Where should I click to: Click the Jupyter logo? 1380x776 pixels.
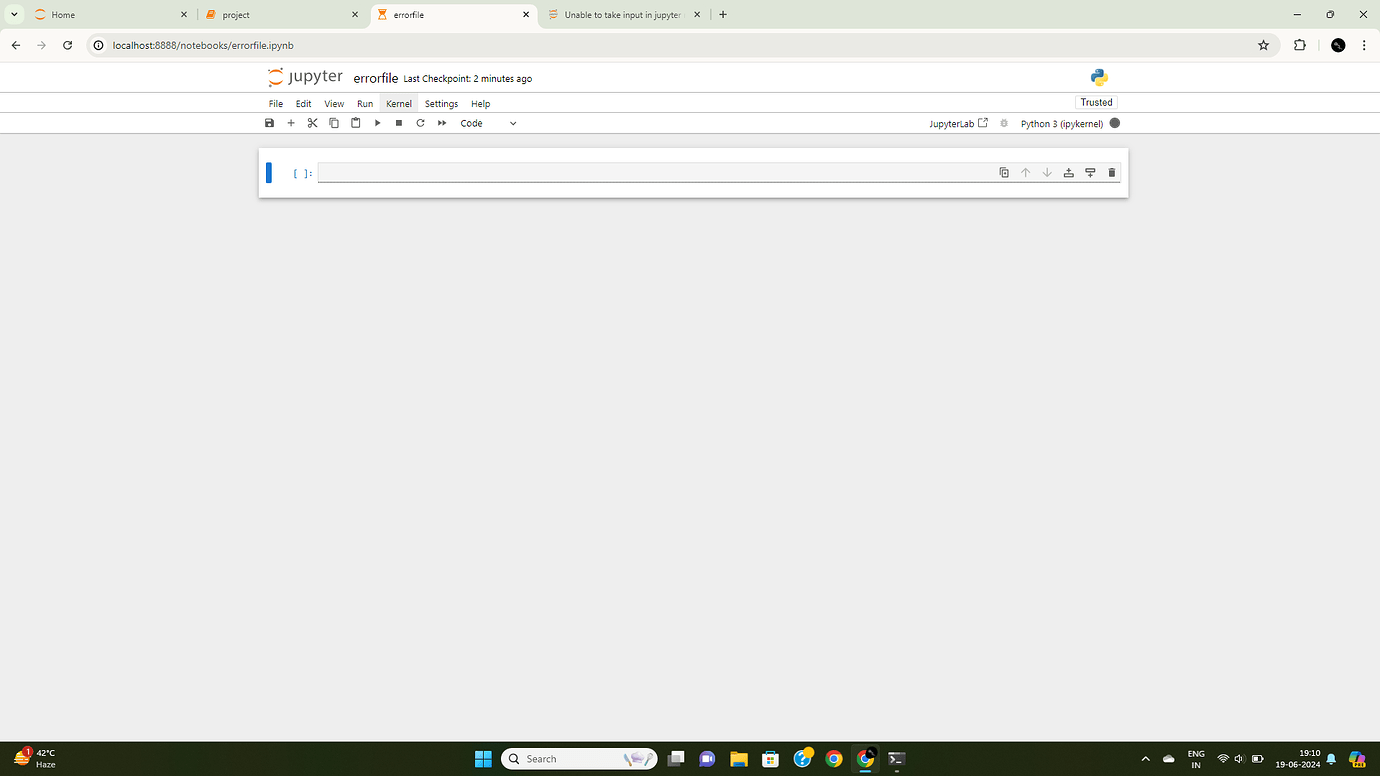305,77
